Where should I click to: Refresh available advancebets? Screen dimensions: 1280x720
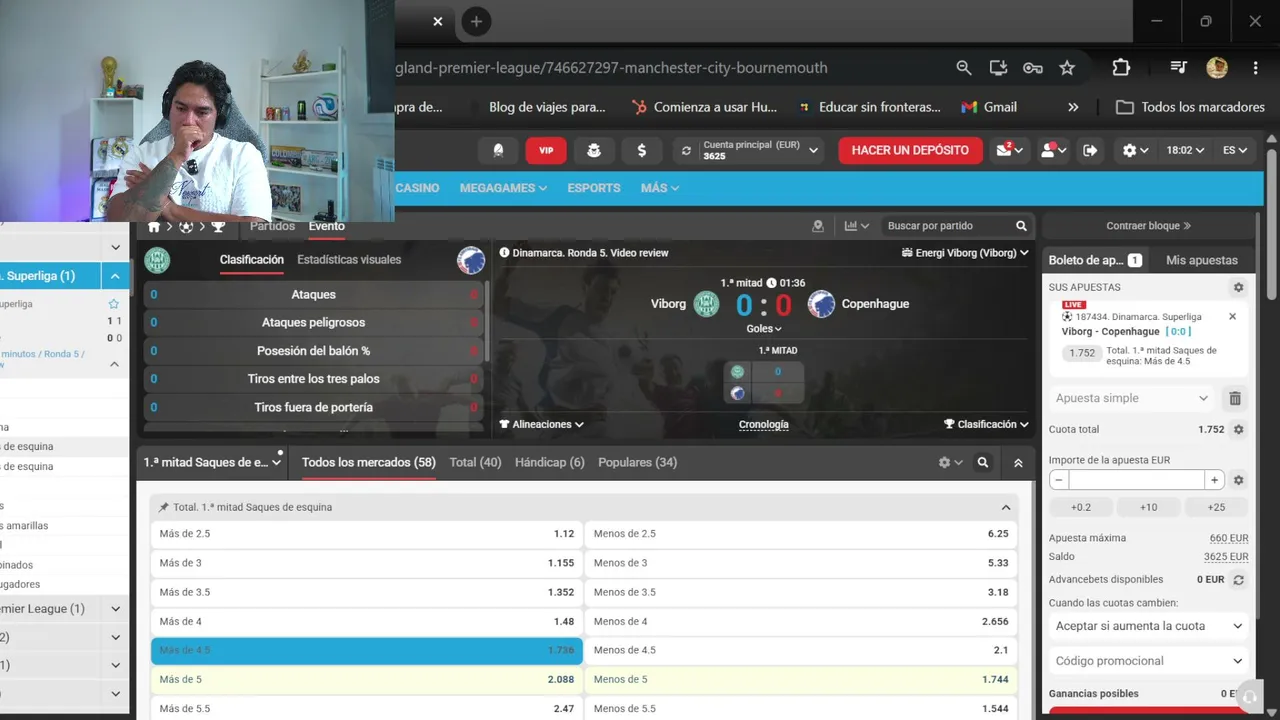[x=1238, y=580]
